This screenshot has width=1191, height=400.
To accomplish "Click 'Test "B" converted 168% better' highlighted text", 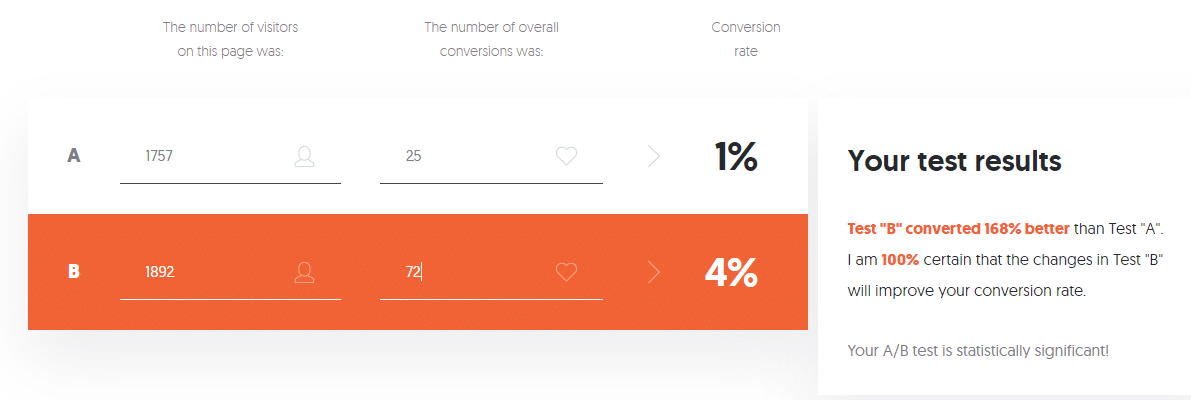I will tap(959, 228).
